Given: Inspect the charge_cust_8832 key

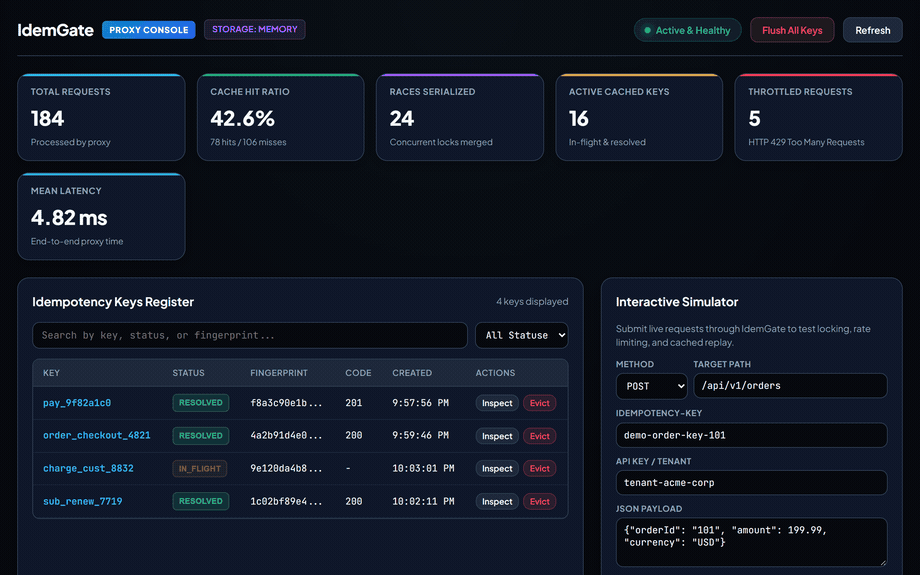Looking at the screenshot, I should (497, 468).
